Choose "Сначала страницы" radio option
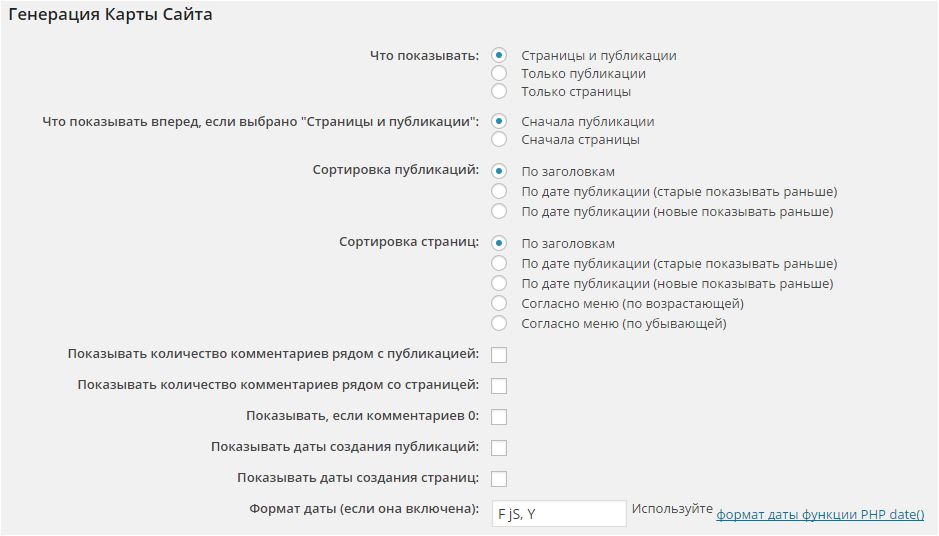 tap(499, 140)
